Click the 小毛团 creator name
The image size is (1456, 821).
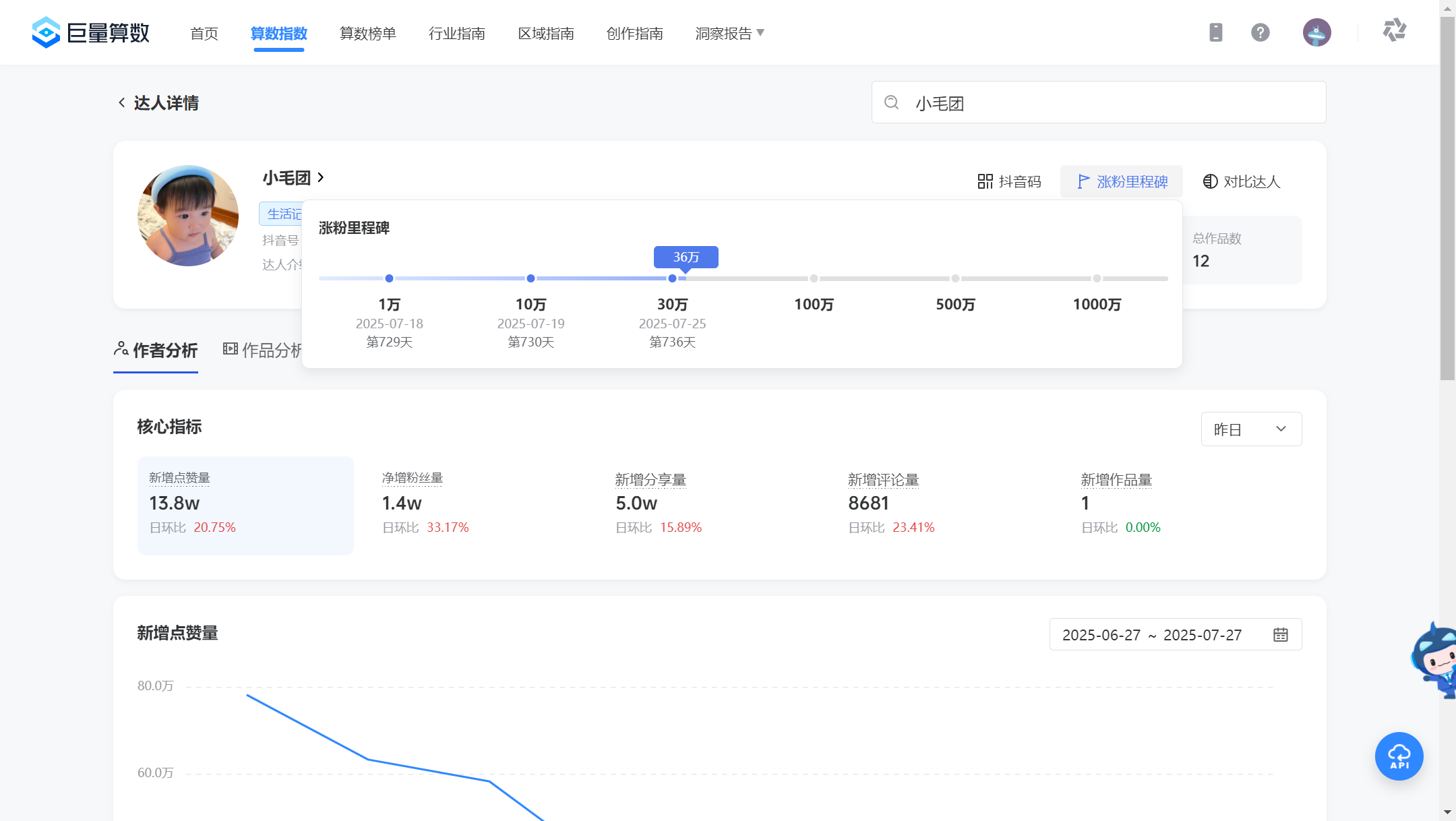pos(286,178)
